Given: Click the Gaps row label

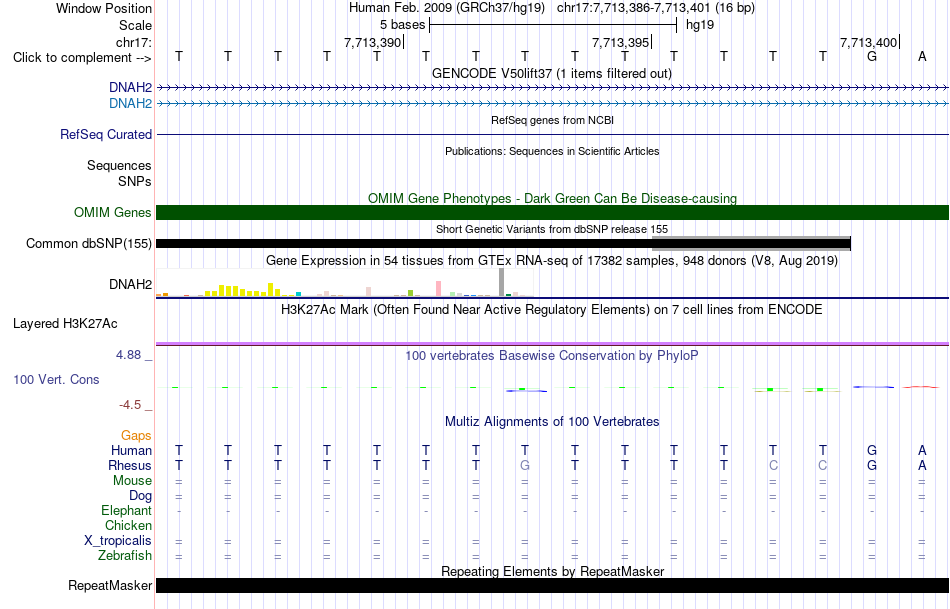Looking at the screenshot, I should pyautogui.click(x=136, y=436).
